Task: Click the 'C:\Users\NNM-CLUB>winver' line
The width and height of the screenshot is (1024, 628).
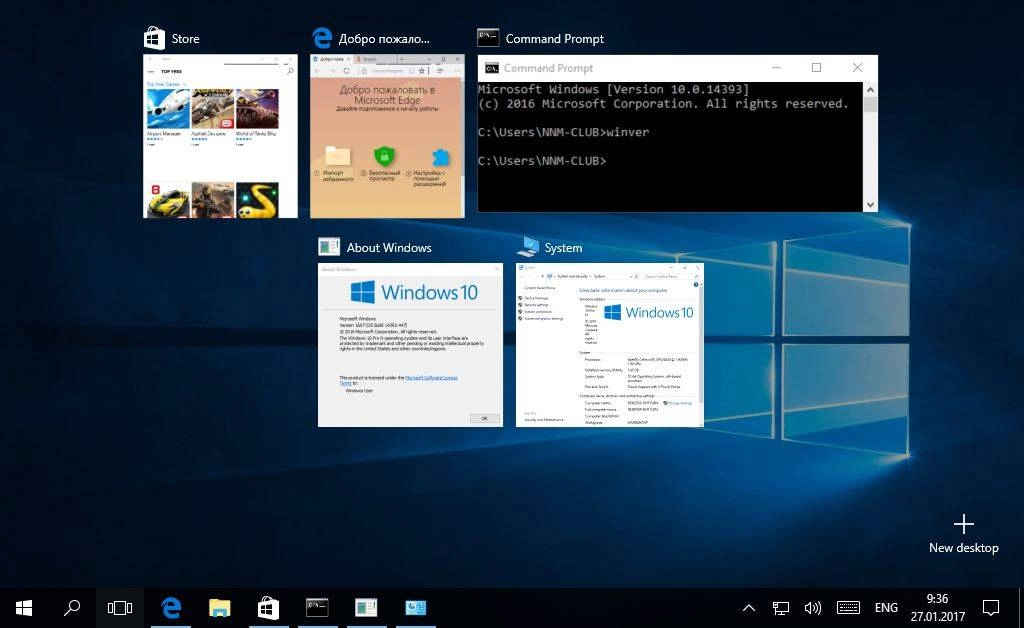Action: [564, 132]
